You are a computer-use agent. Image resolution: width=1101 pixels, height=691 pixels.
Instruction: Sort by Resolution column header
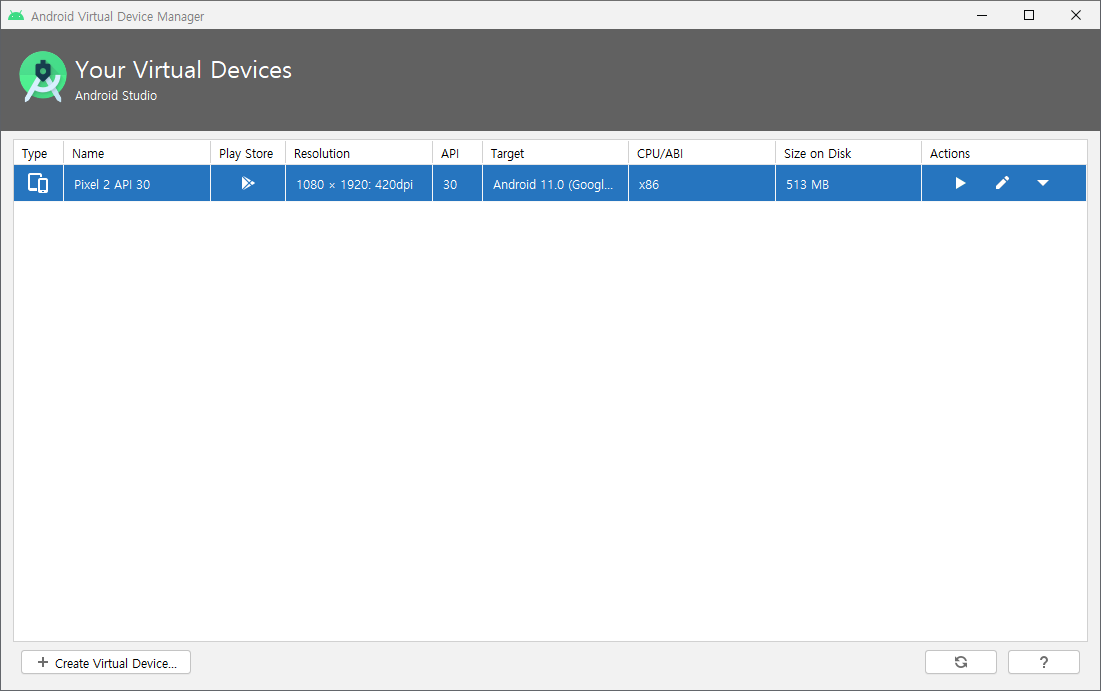(359, 153)
